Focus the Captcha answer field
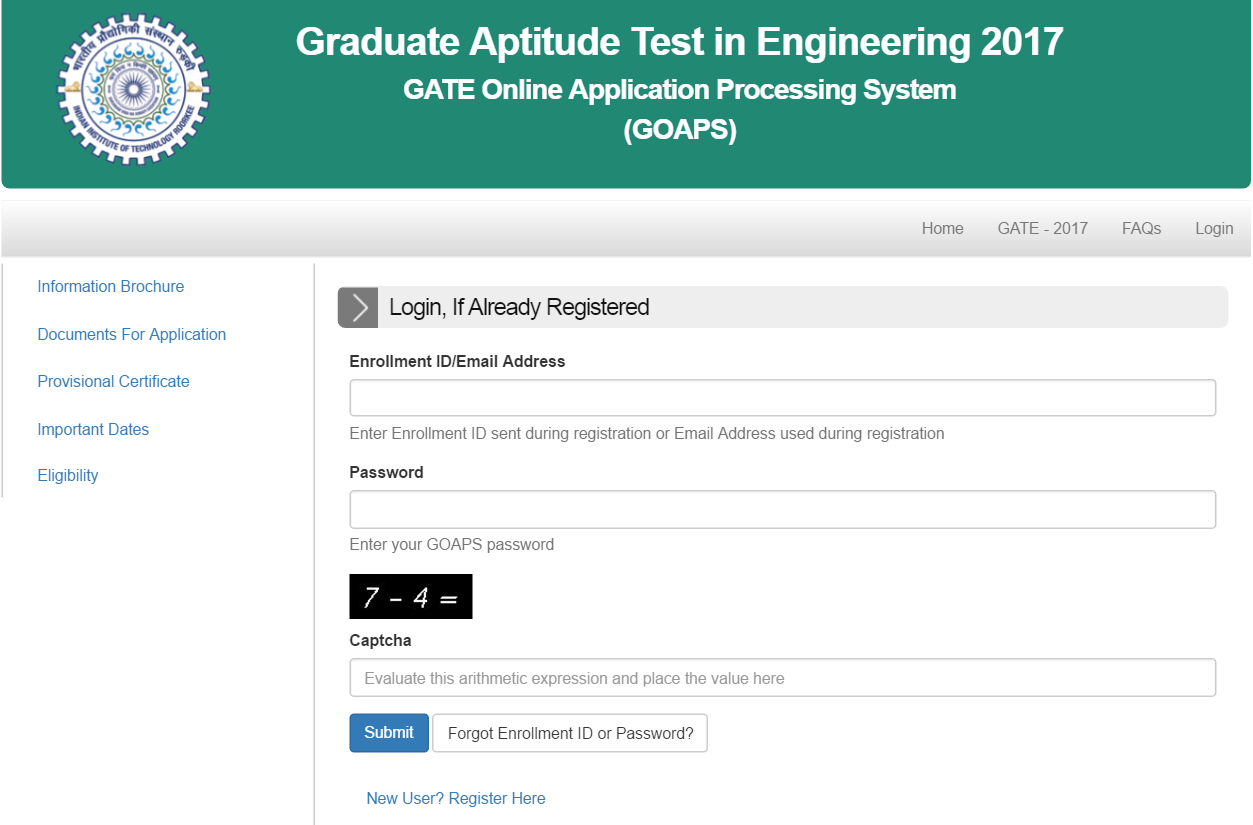The width and height of the screenshot is (1253, 825). click(x=782, y=677)
